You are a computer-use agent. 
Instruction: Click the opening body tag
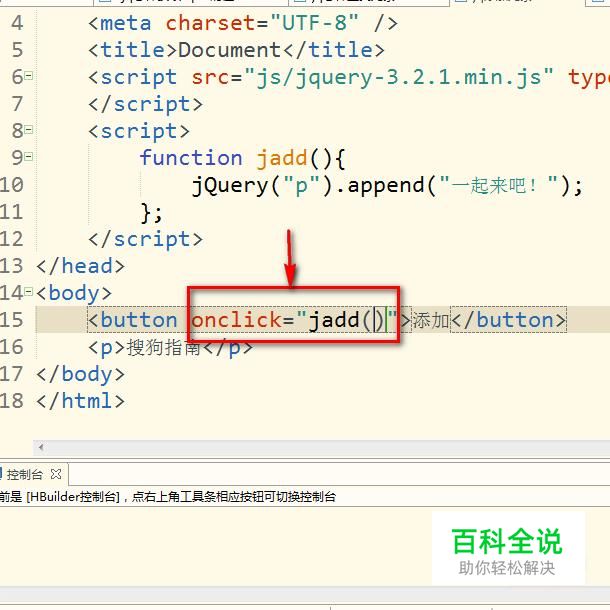tap(74, 293)
